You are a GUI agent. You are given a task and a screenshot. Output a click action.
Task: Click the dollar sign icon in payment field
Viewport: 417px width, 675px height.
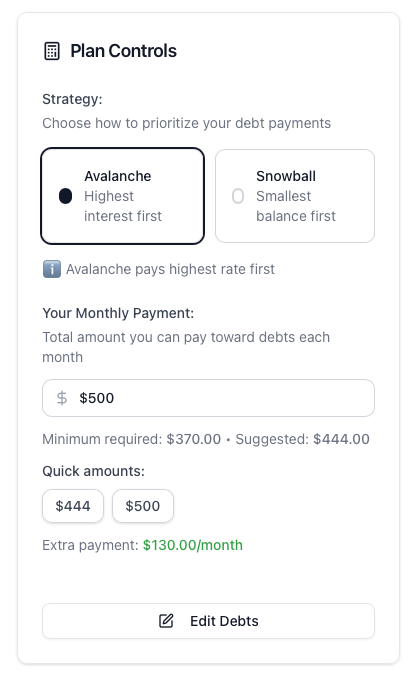click(62, 398)
